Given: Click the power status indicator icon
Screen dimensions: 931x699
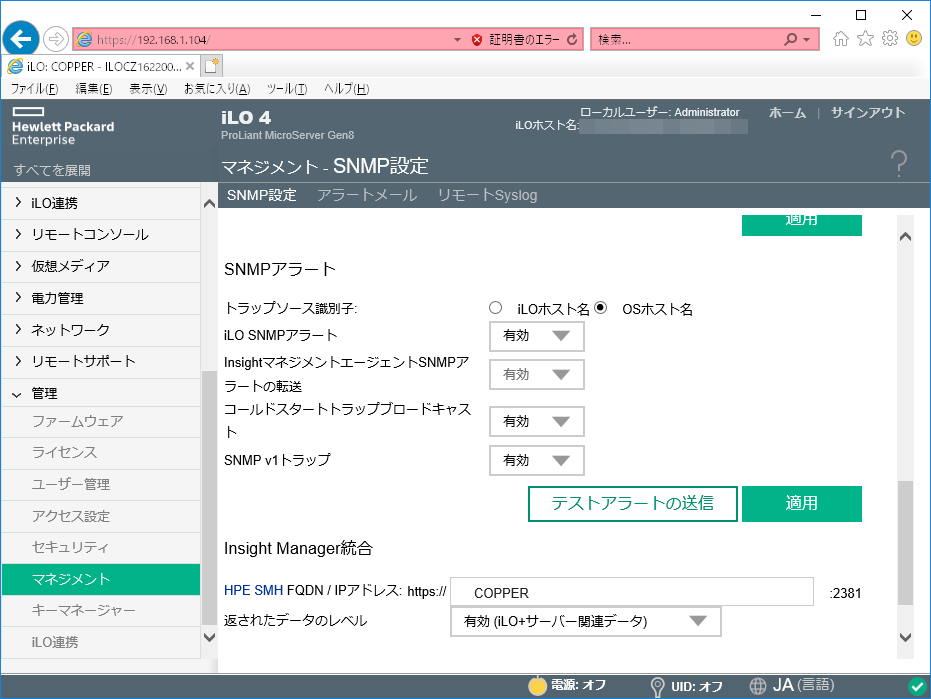Looking at the screenshot, I should [x=537, y=685].
